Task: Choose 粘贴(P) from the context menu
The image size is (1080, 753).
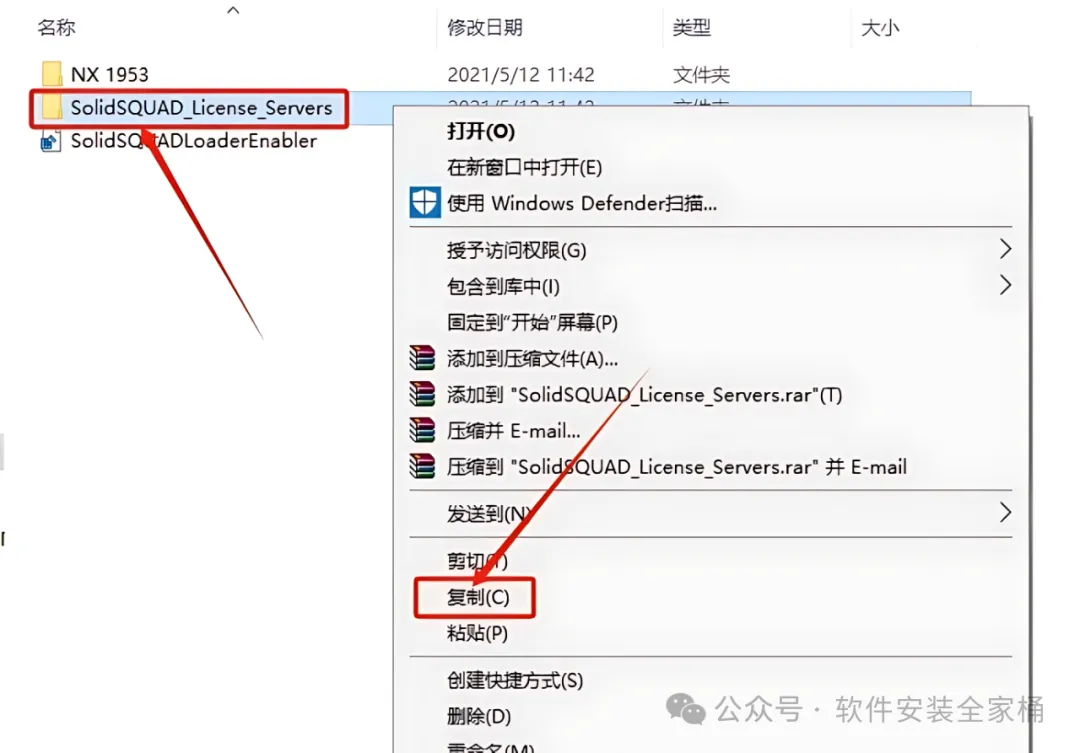Action: [477, 633]
